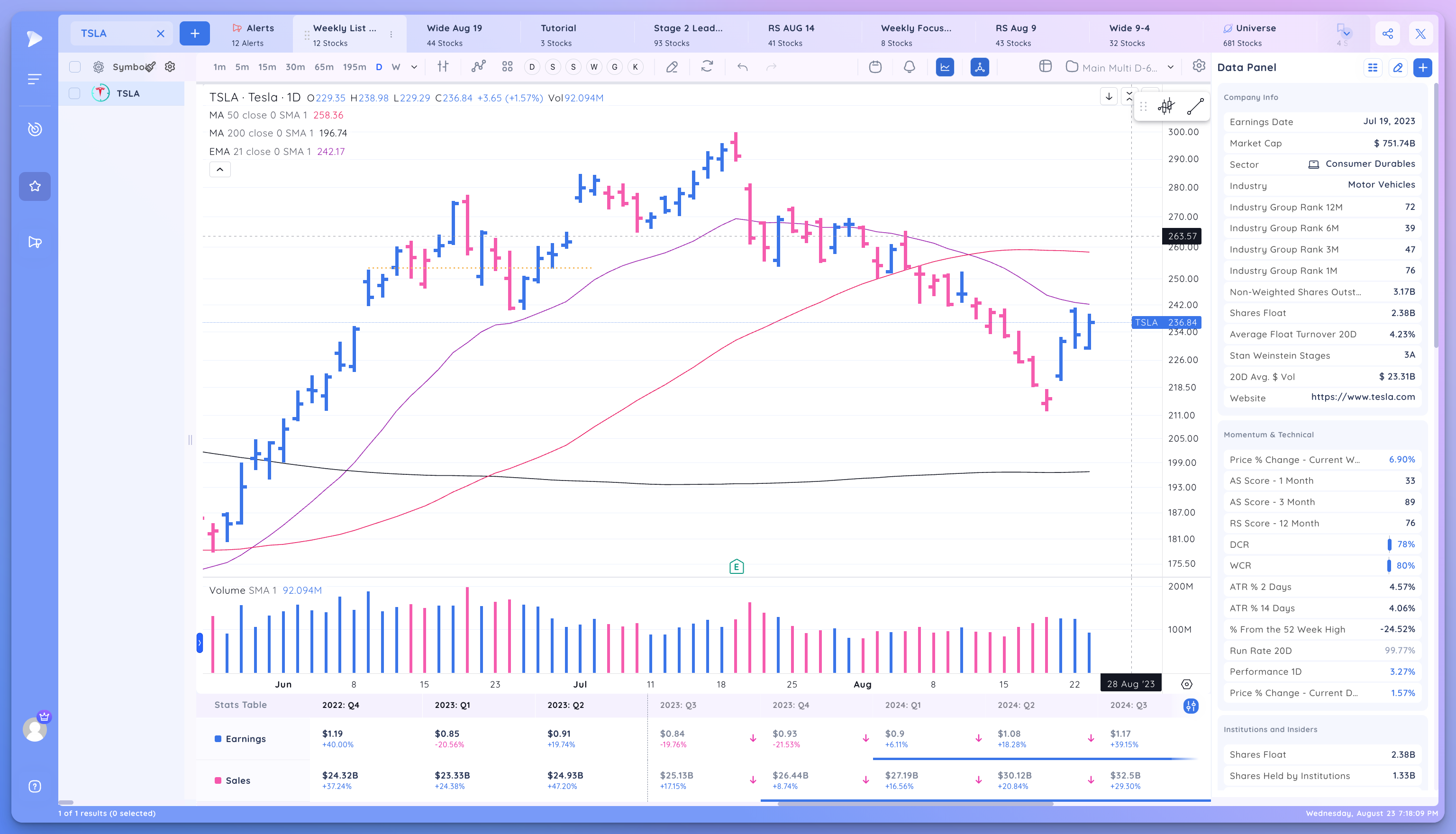Open Data Panel list view icon
1456x834 pixels.
click(1373, 68)
